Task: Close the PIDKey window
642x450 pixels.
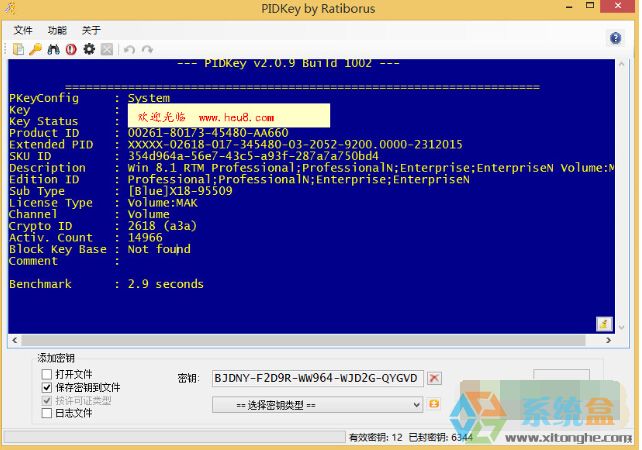Action: (618, 6)
